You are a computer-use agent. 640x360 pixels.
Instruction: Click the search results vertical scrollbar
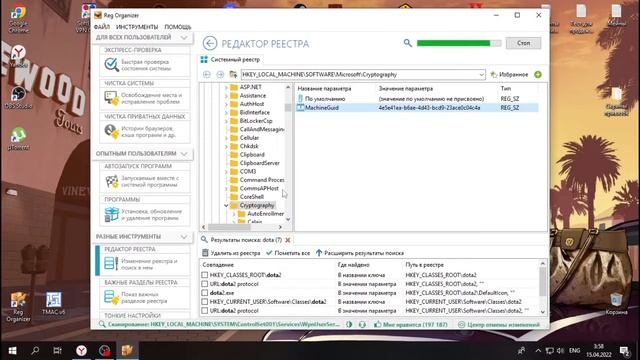point(542,288)
